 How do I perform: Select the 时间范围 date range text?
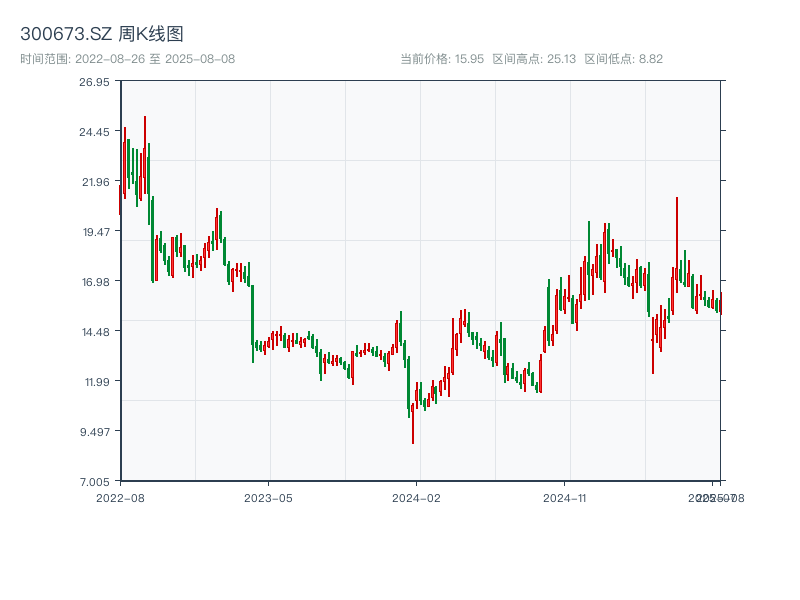click(x=128, y=59)
